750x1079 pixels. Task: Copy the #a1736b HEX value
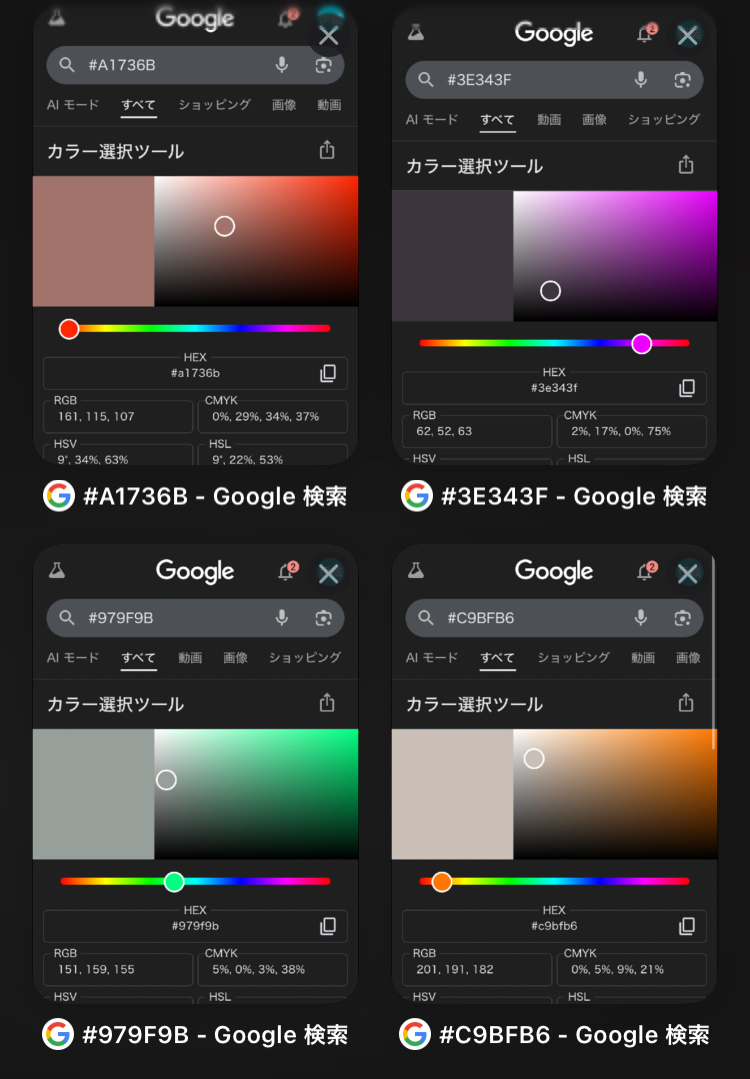point(328,373)
